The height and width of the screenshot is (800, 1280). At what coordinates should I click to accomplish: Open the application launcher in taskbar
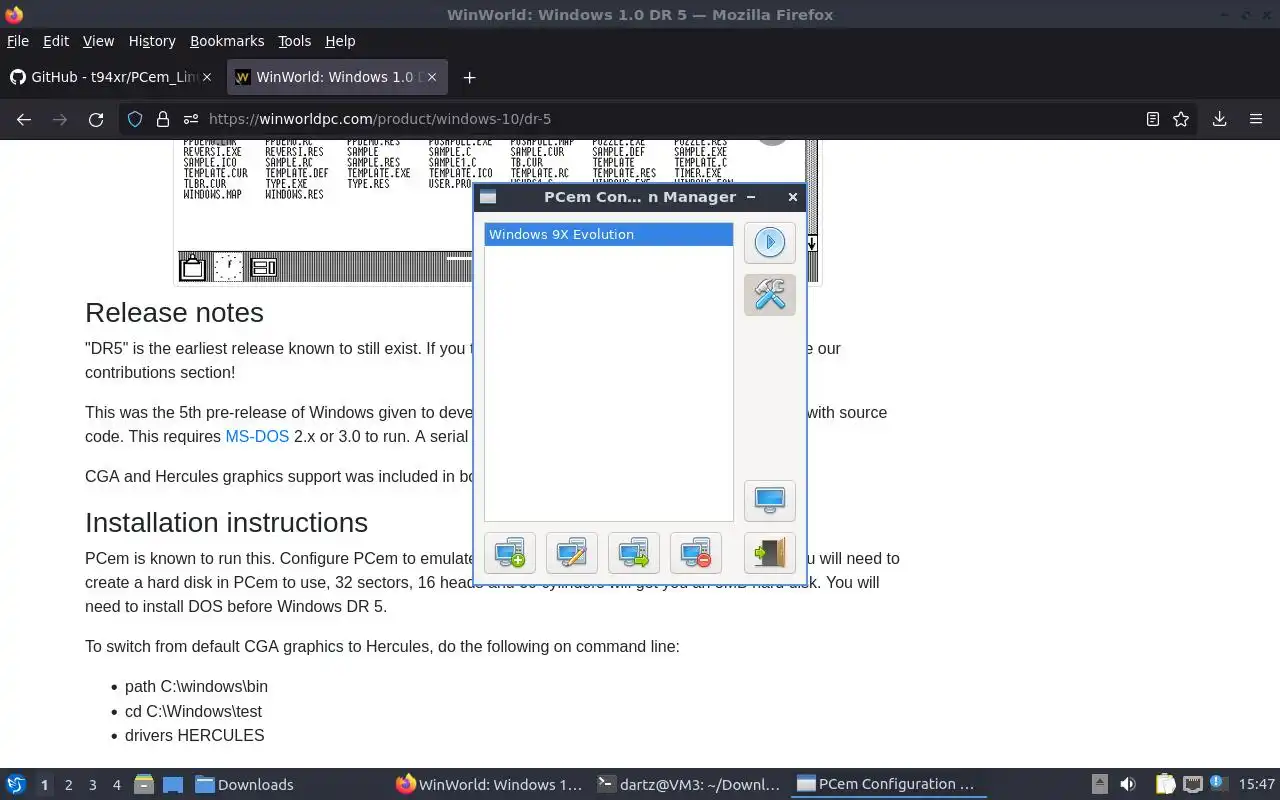[x=16, y=784]
